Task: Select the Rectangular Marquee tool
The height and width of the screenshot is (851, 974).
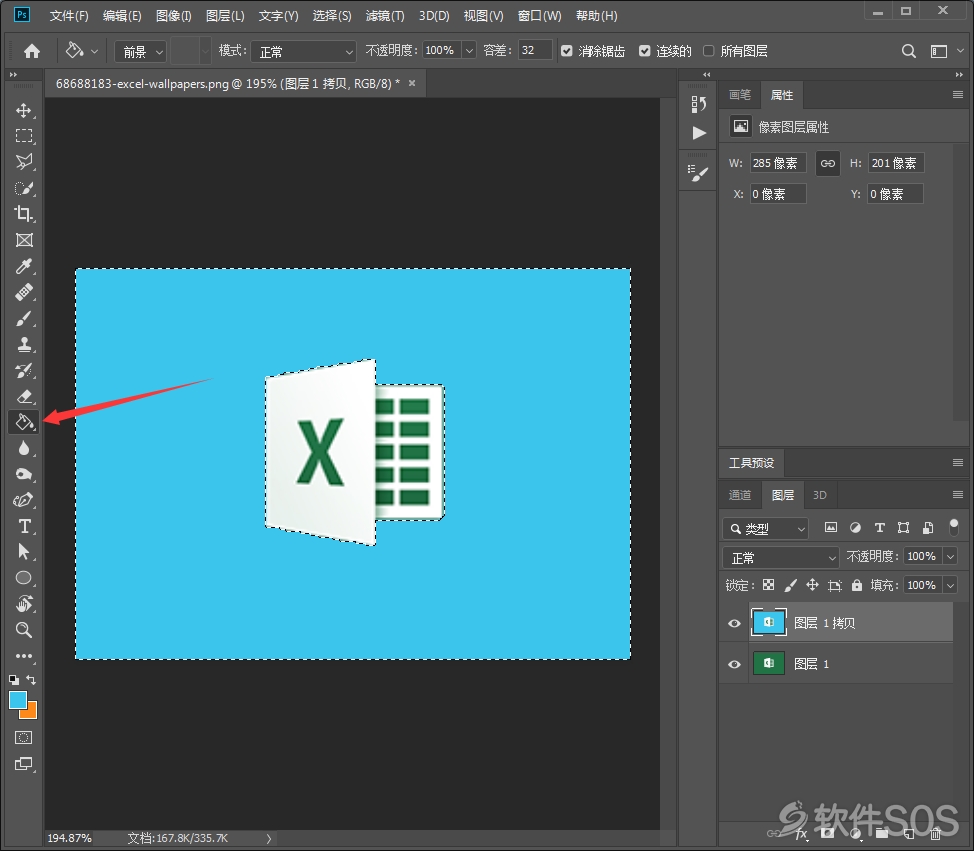Action: coord(24,136)
